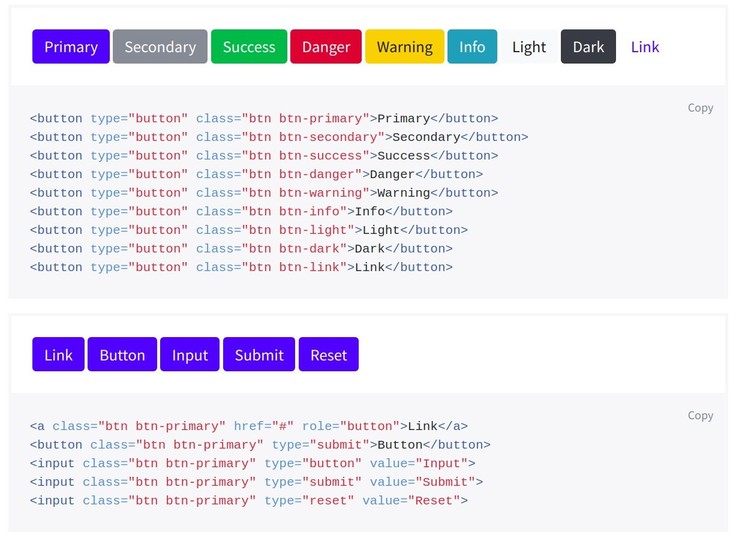Click the purple Input button

pos(190,355)
